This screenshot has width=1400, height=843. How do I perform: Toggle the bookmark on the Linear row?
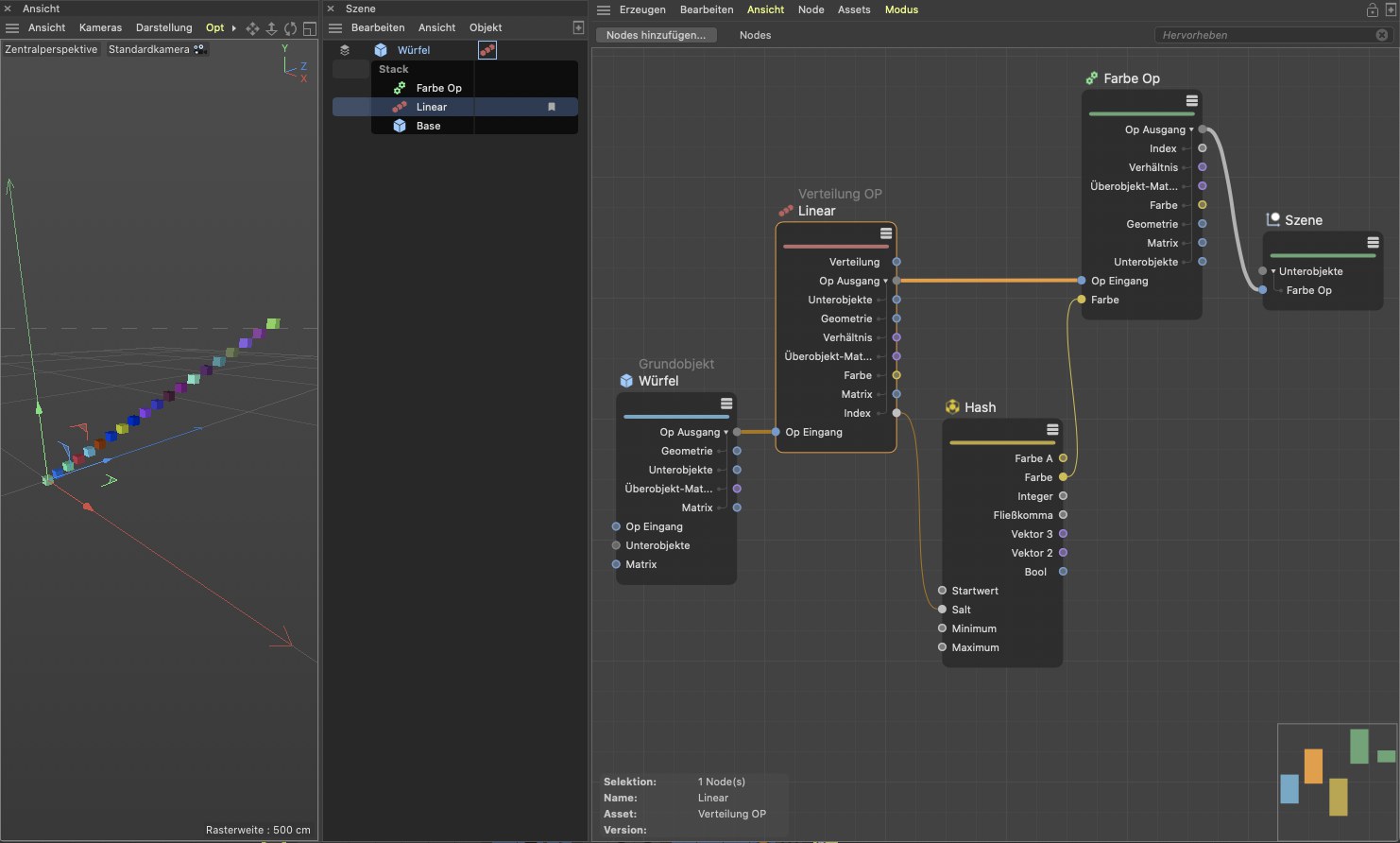pyautogui.click(x=552, y=107)
